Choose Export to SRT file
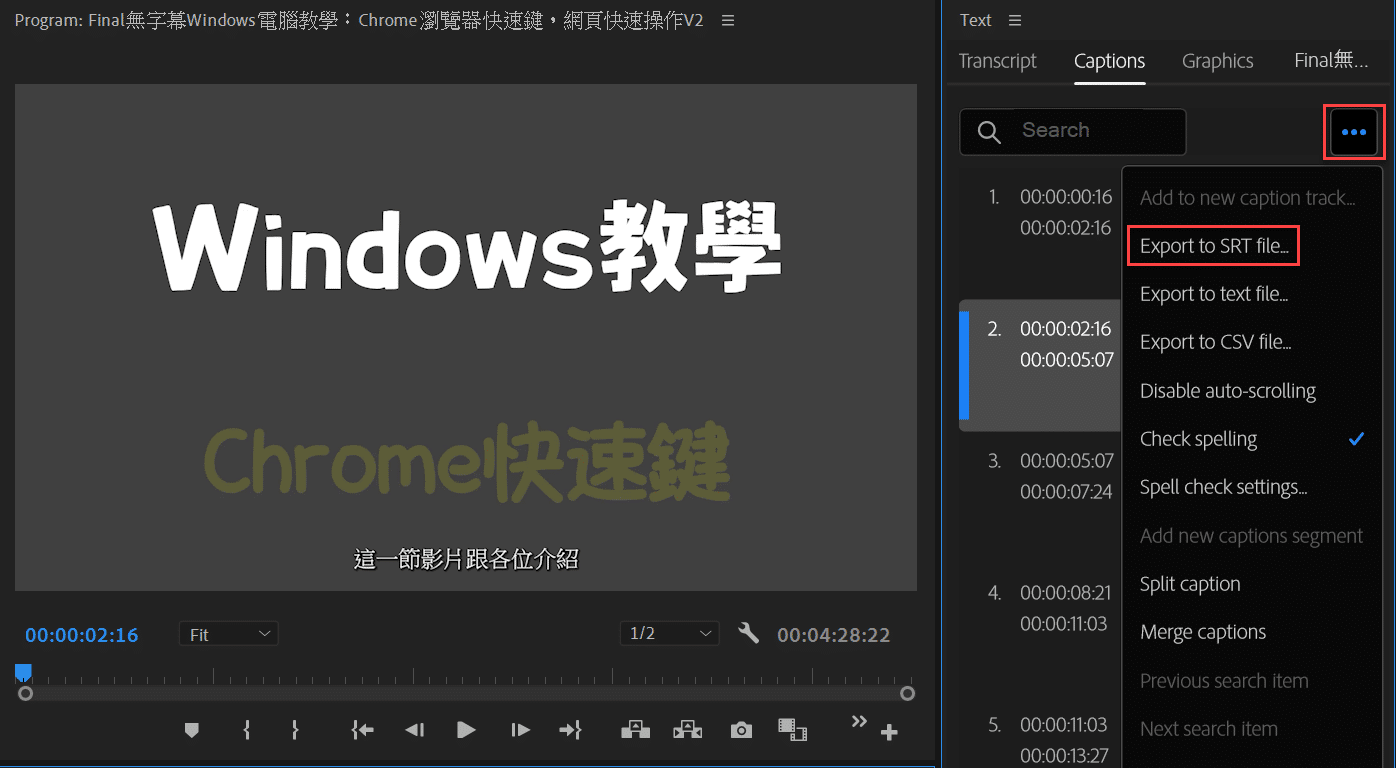The image size is (1396, 768). coord(1214,246)
